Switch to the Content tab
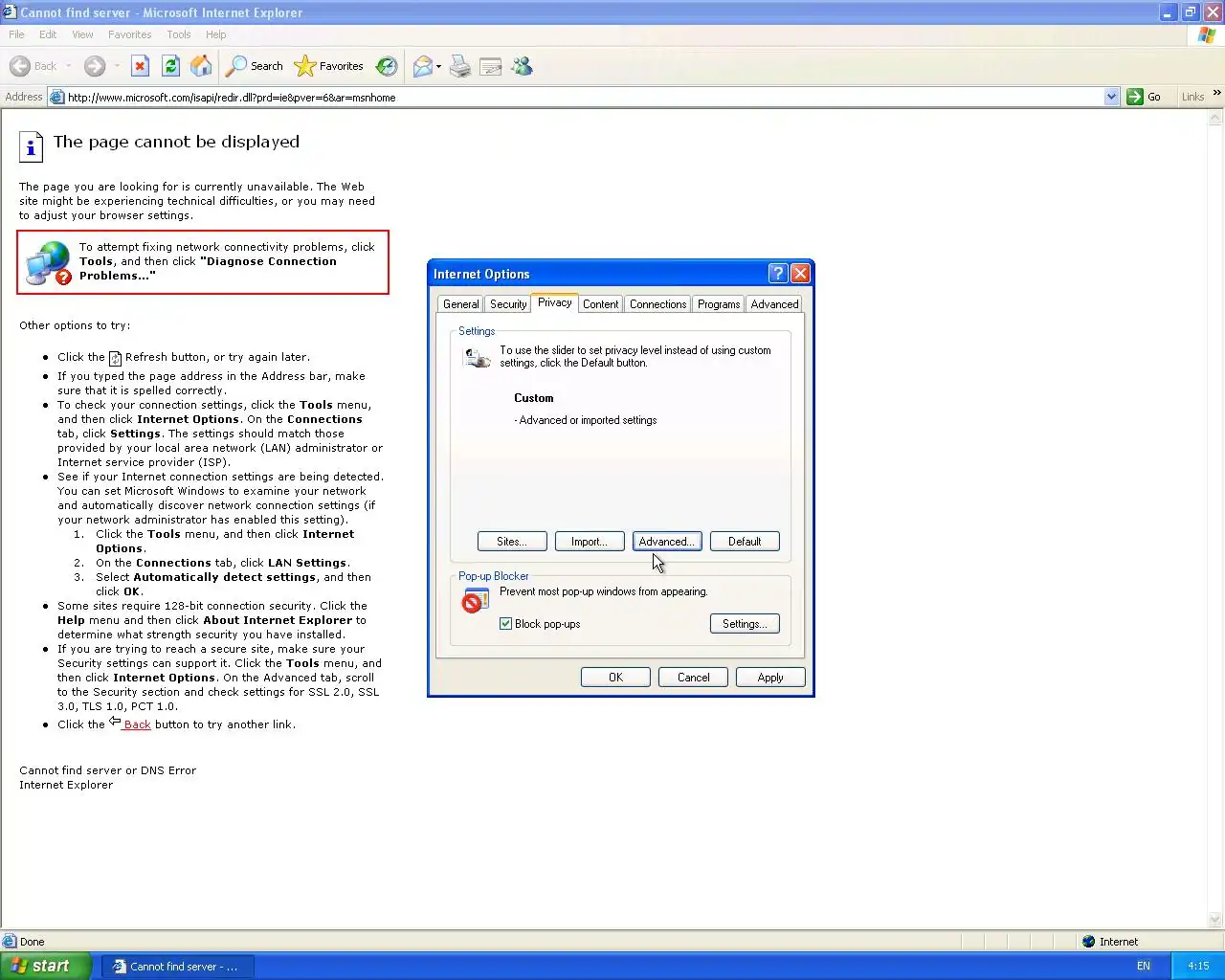This screenshot has height=980, width=1225. (x=601, y=304)
